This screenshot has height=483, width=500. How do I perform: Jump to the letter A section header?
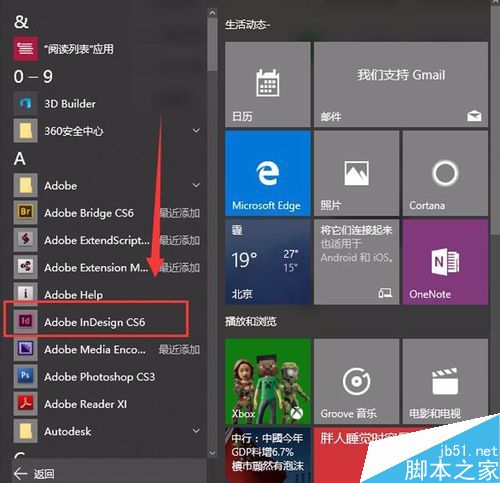point(20,159)
